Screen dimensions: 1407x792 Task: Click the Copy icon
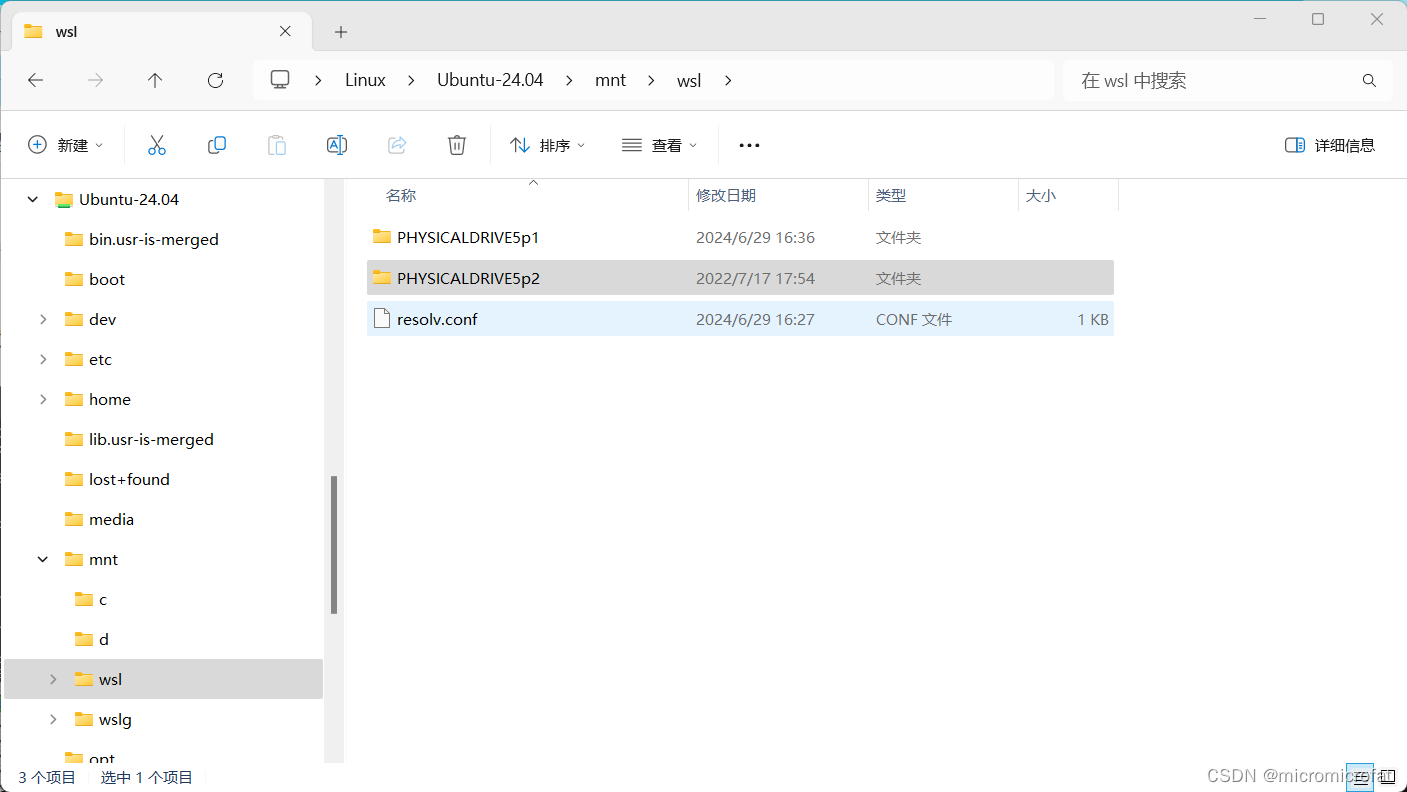click(x=217, y=144)
